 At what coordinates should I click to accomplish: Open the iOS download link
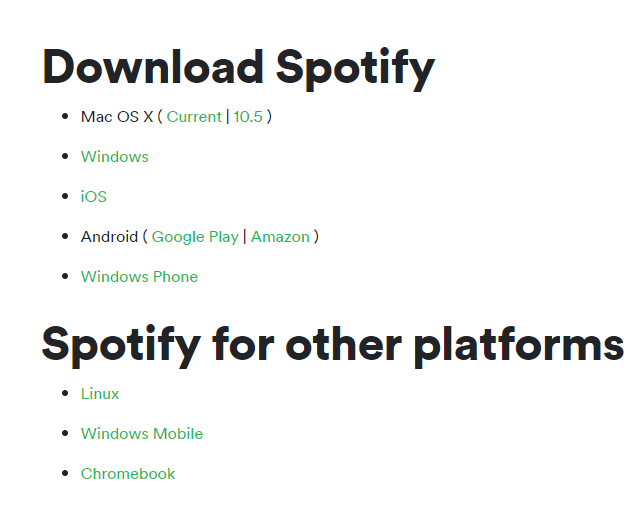[94, 196]
